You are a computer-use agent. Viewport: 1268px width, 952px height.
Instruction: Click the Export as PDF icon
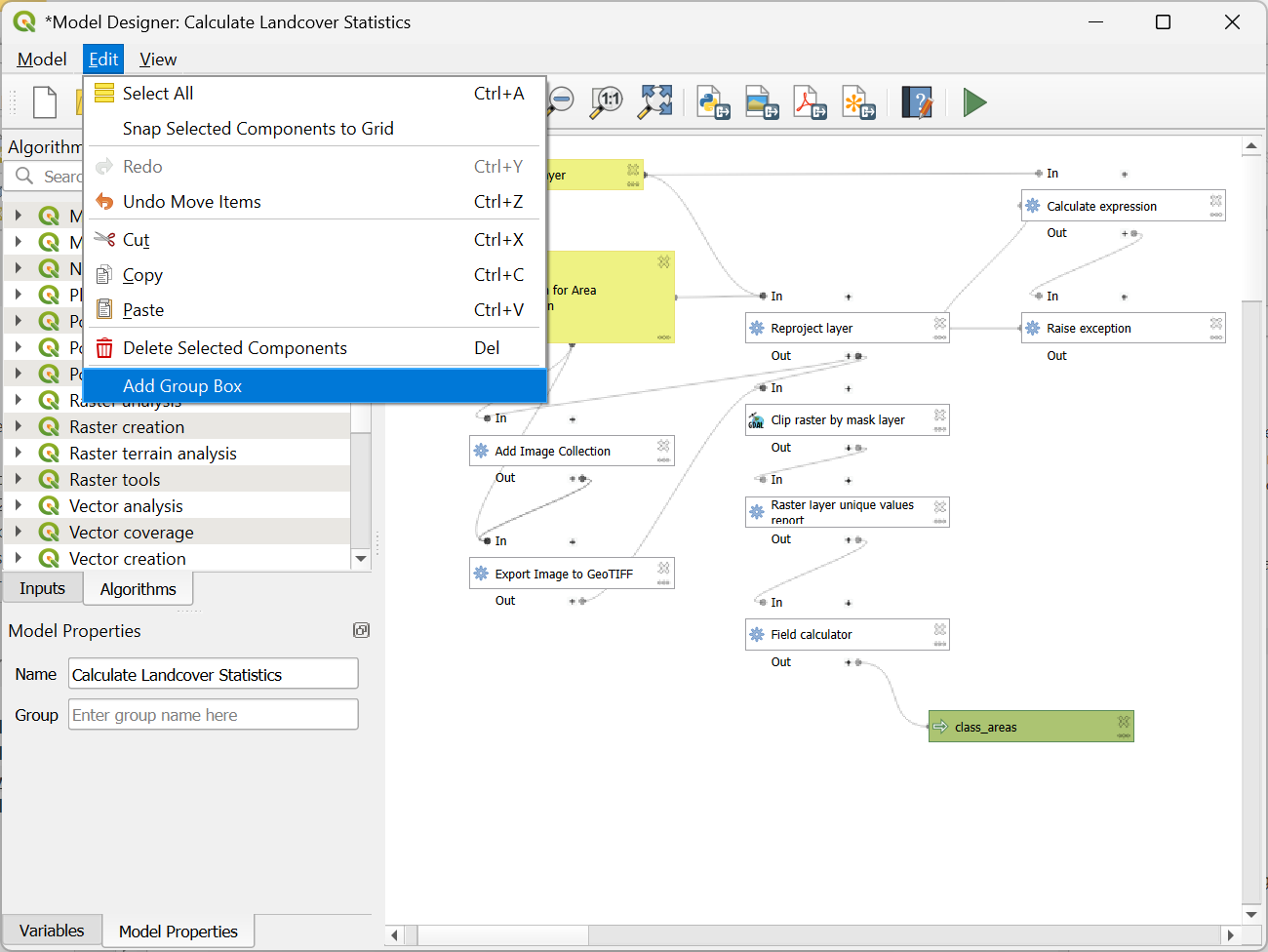pos(810,101)
